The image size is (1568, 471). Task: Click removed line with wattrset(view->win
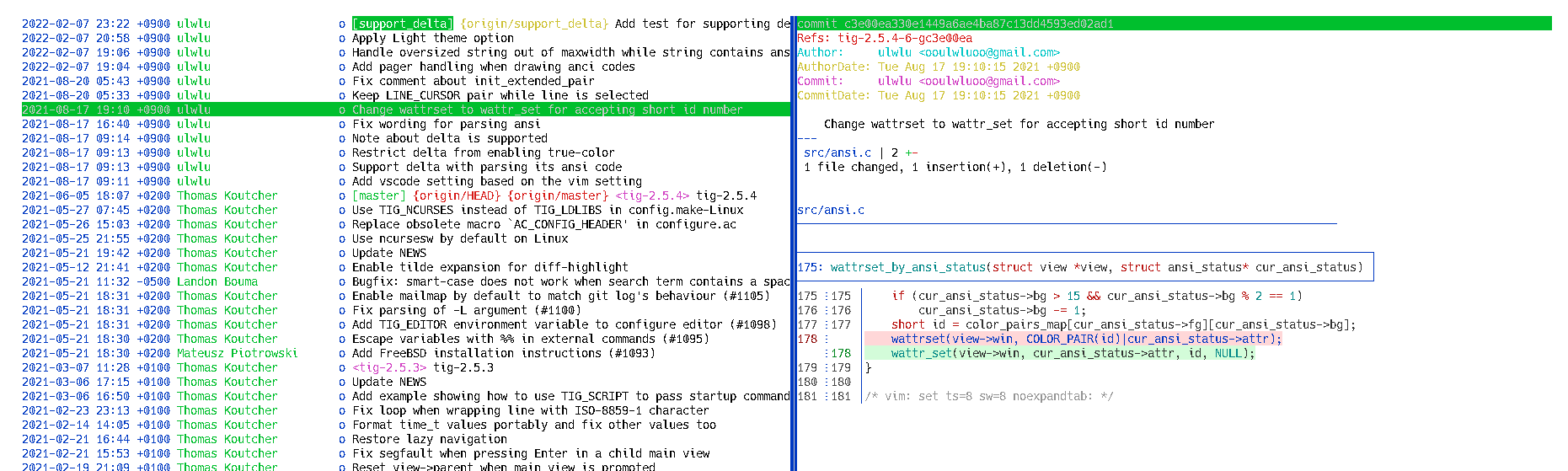tap(1073, 339)
